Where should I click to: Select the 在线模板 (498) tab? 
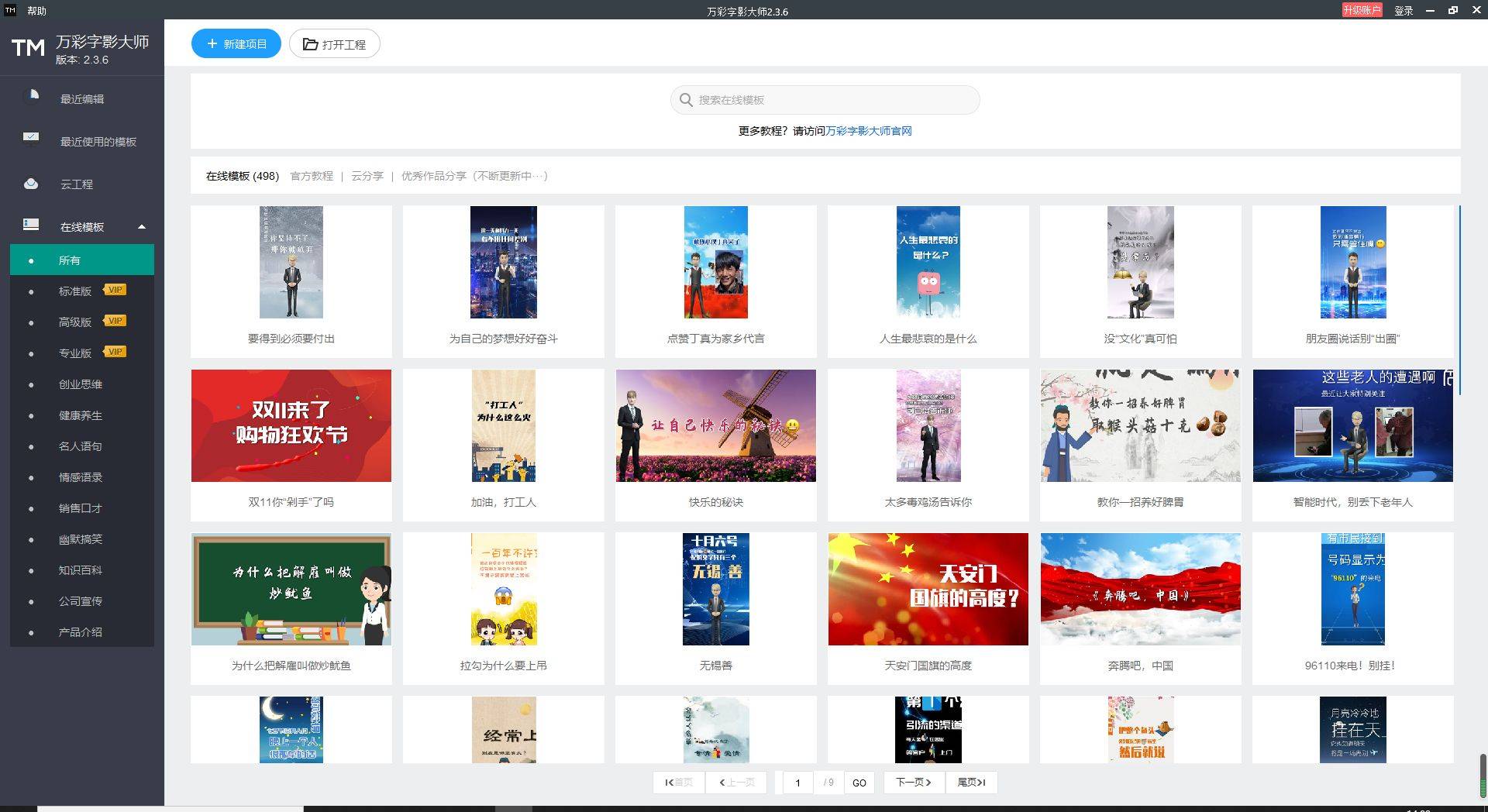point(242,176)
